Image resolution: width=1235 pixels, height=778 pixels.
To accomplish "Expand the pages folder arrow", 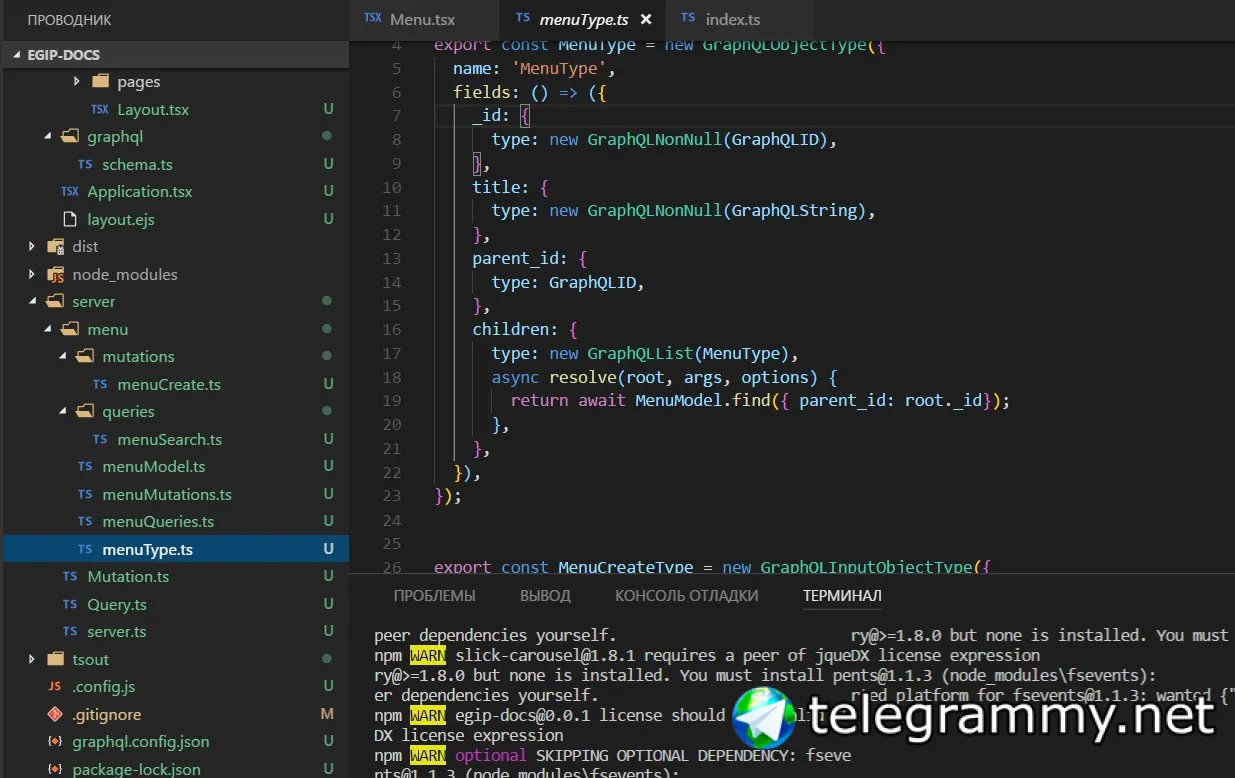I will pyautogui.click(x=77, y=82).
